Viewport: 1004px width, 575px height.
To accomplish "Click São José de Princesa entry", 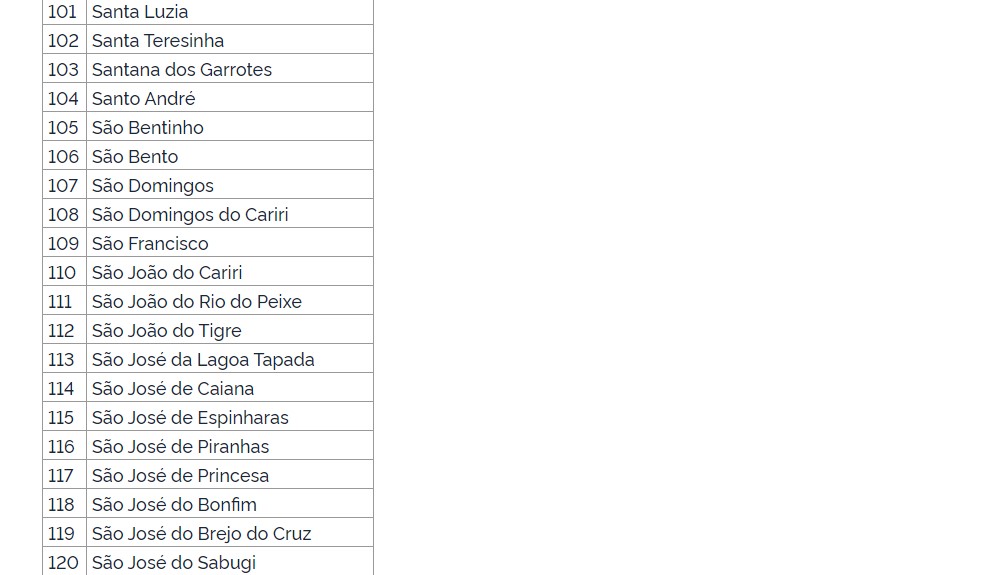I will point(181,476).
